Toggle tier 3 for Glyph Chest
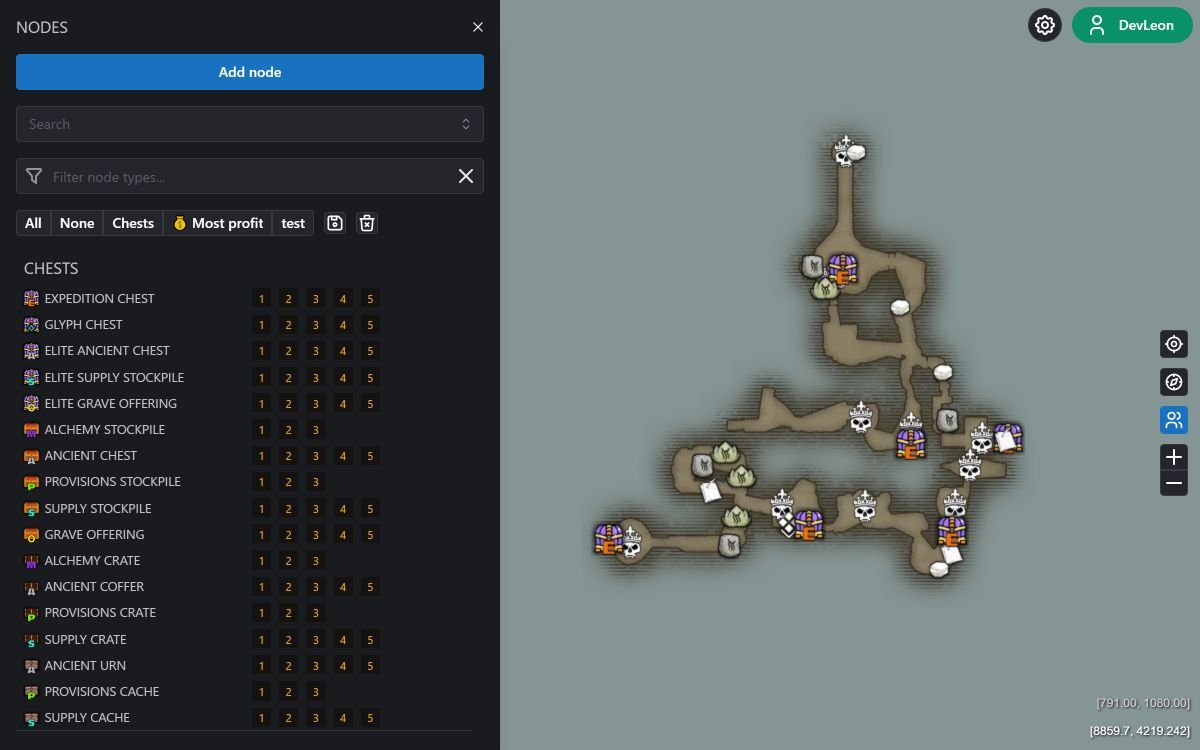The width and height of the screenshot is (1200, 750). coord(315,324)
